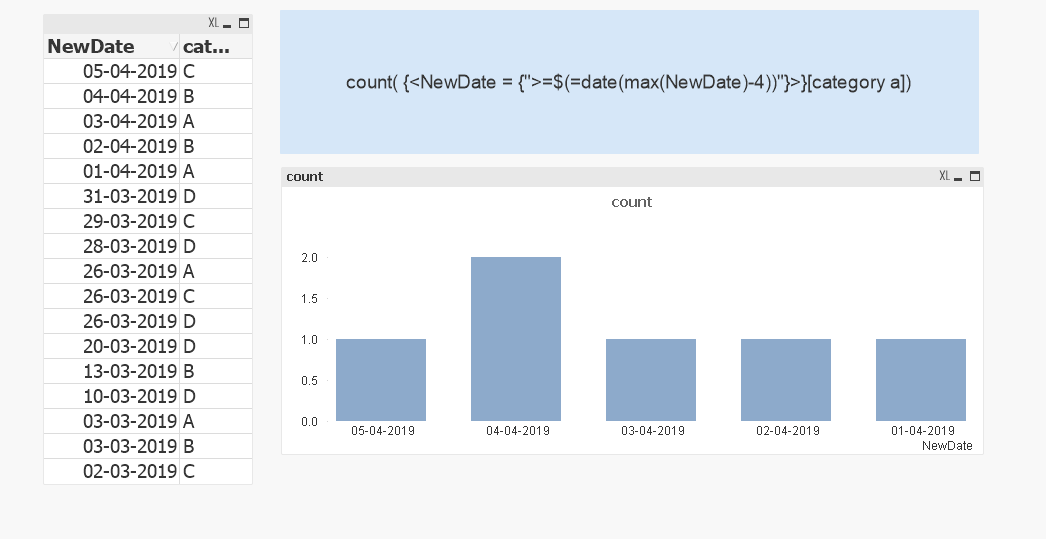This screenshot has width=1046, height=539.
Task: Select category D in the 31-03-2019 row
Action: 215,196
